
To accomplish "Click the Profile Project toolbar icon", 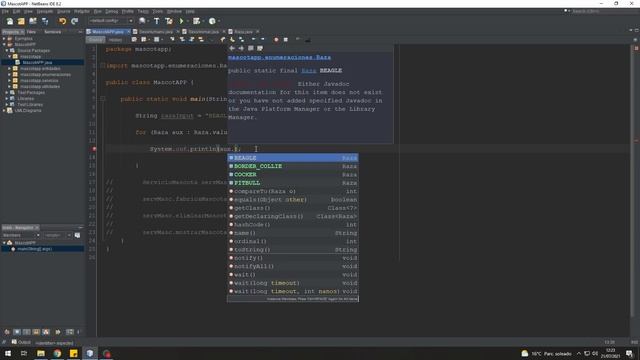I will (212, 21).
